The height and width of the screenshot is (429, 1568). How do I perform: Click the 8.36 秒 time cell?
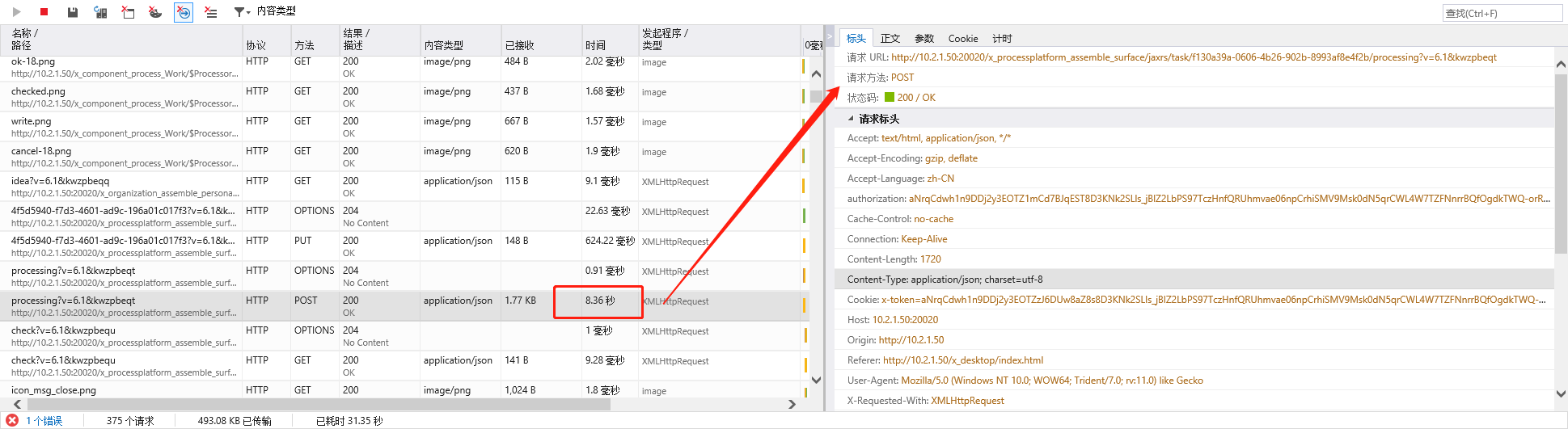[600, 301]
